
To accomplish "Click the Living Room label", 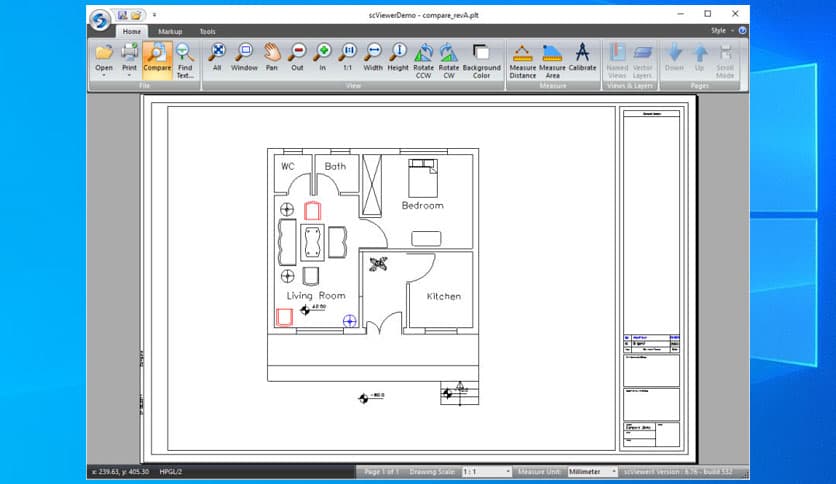I will point(316,296).
